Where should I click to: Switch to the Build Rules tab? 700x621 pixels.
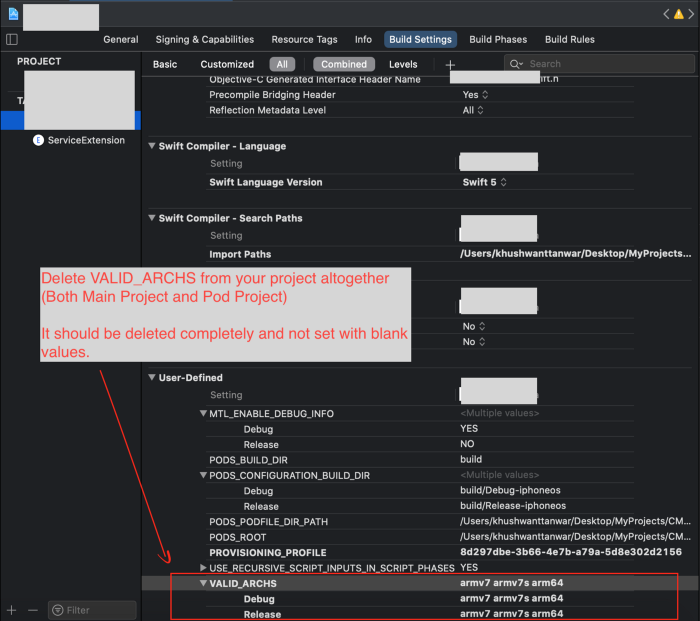click(x=570, y=39)
